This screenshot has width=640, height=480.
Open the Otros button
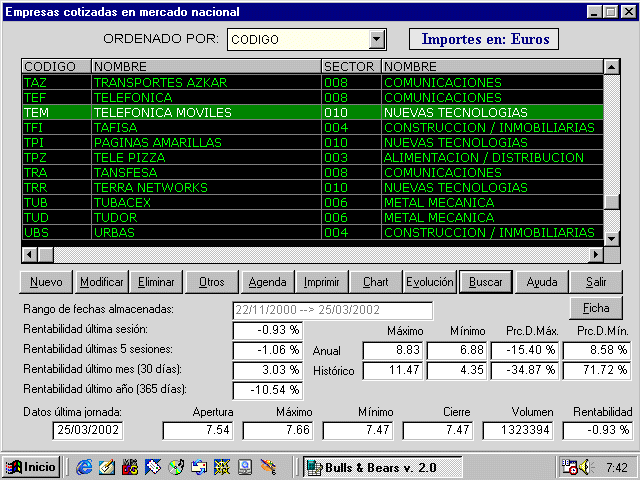[x=212, y=282]
